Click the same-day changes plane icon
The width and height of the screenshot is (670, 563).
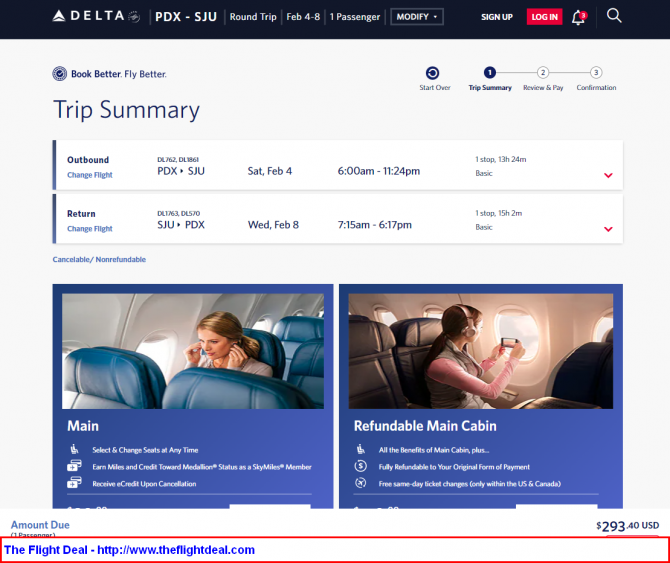click(x=361, y=483)
